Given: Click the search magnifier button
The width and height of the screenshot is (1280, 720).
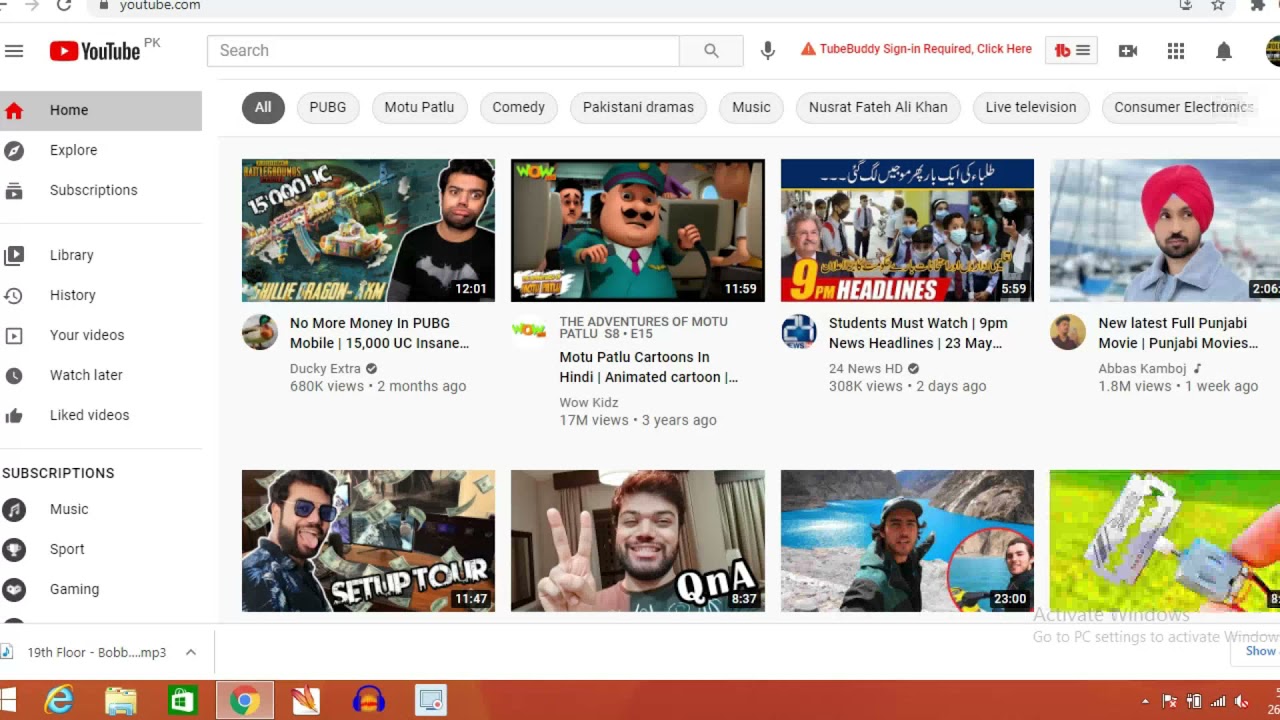Looking at the screenshot, I should pos(711,51).
